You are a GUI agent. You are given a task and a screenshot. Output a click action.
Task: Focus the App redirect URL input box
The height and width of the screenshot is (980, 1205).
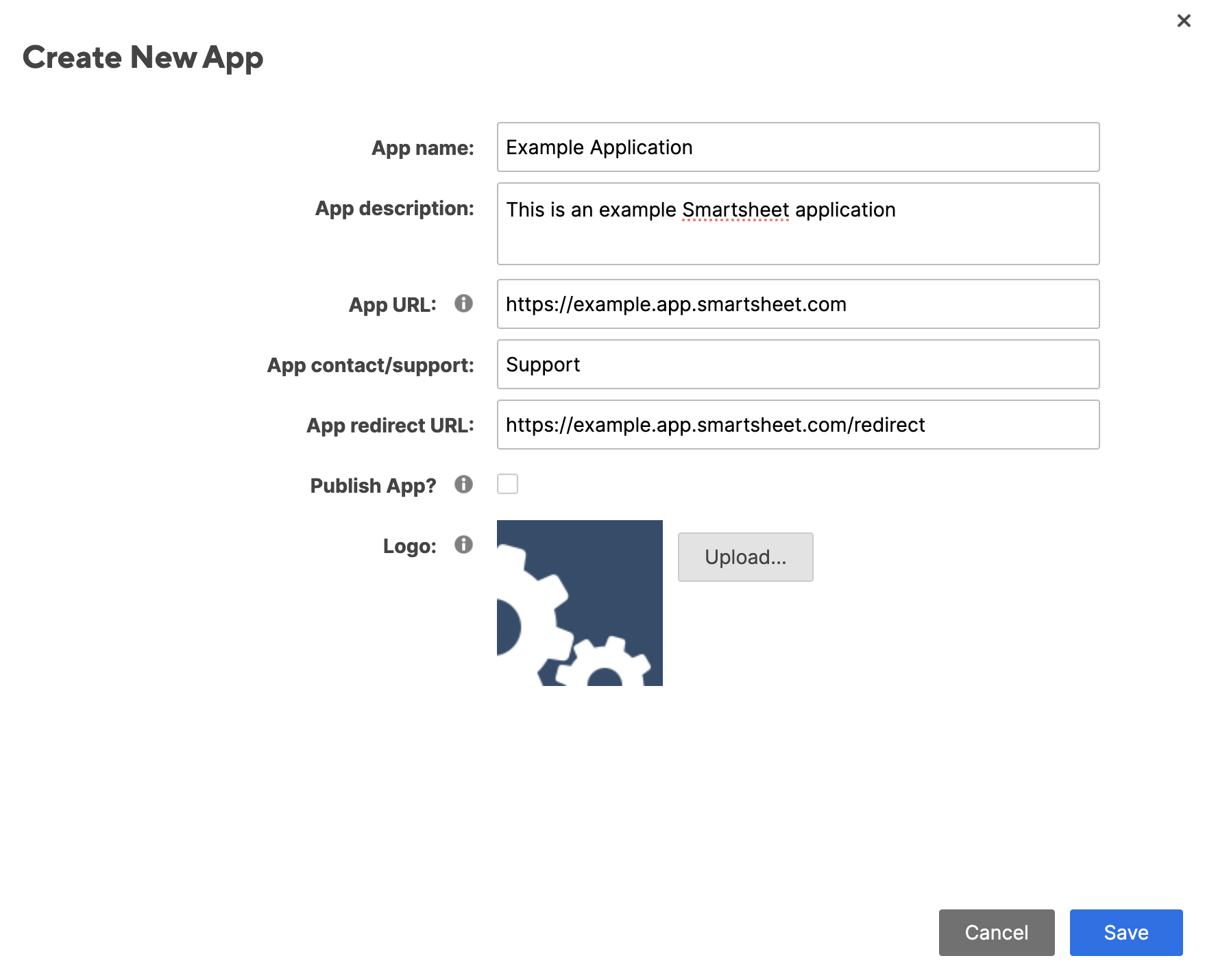798,425
